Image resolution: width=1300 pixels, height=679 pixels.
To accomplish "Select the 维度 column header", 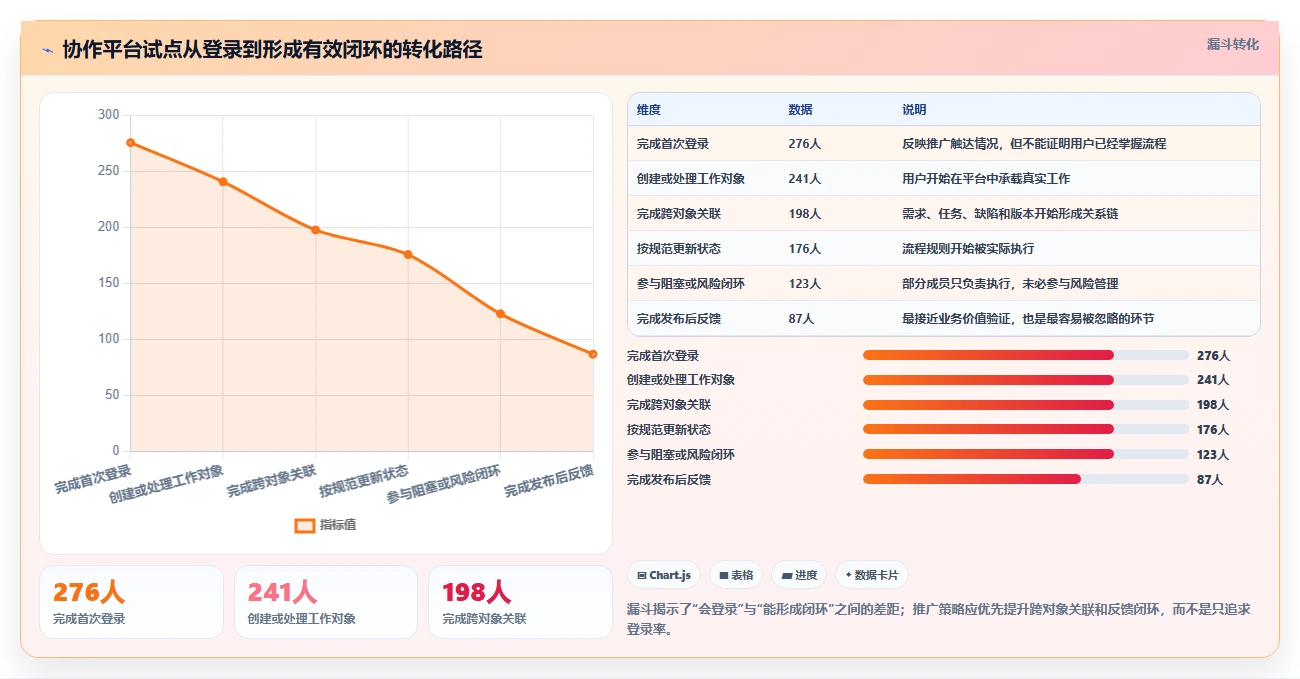I will tap(649, 110).
